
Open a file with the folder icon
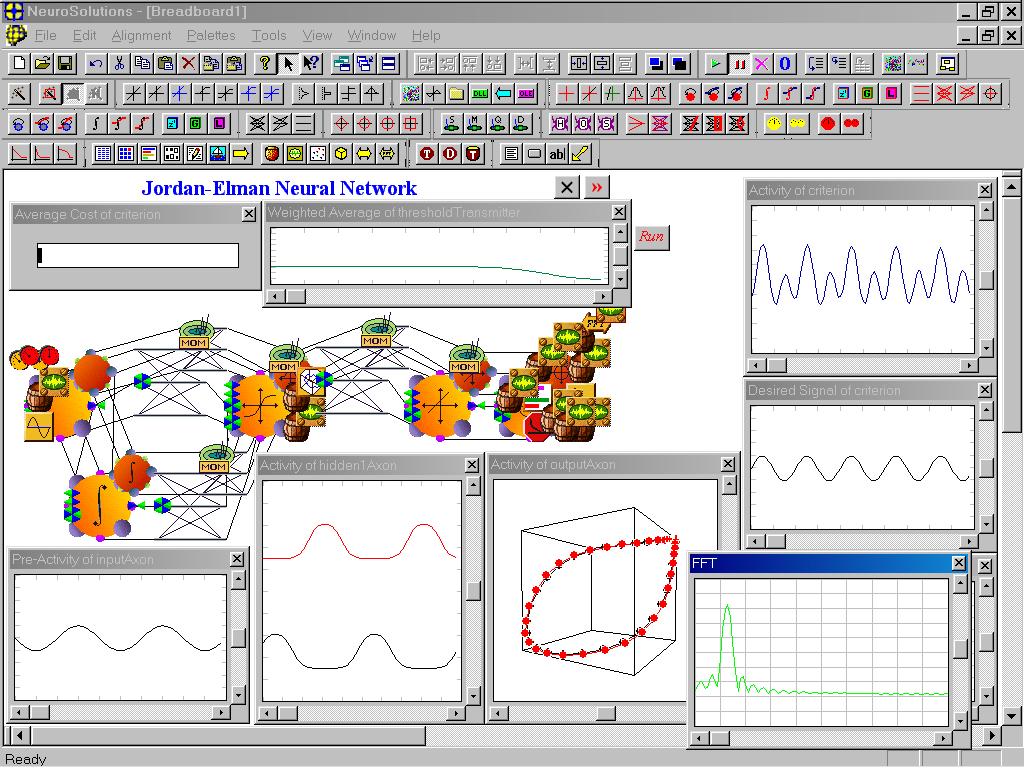click(42, 63)
